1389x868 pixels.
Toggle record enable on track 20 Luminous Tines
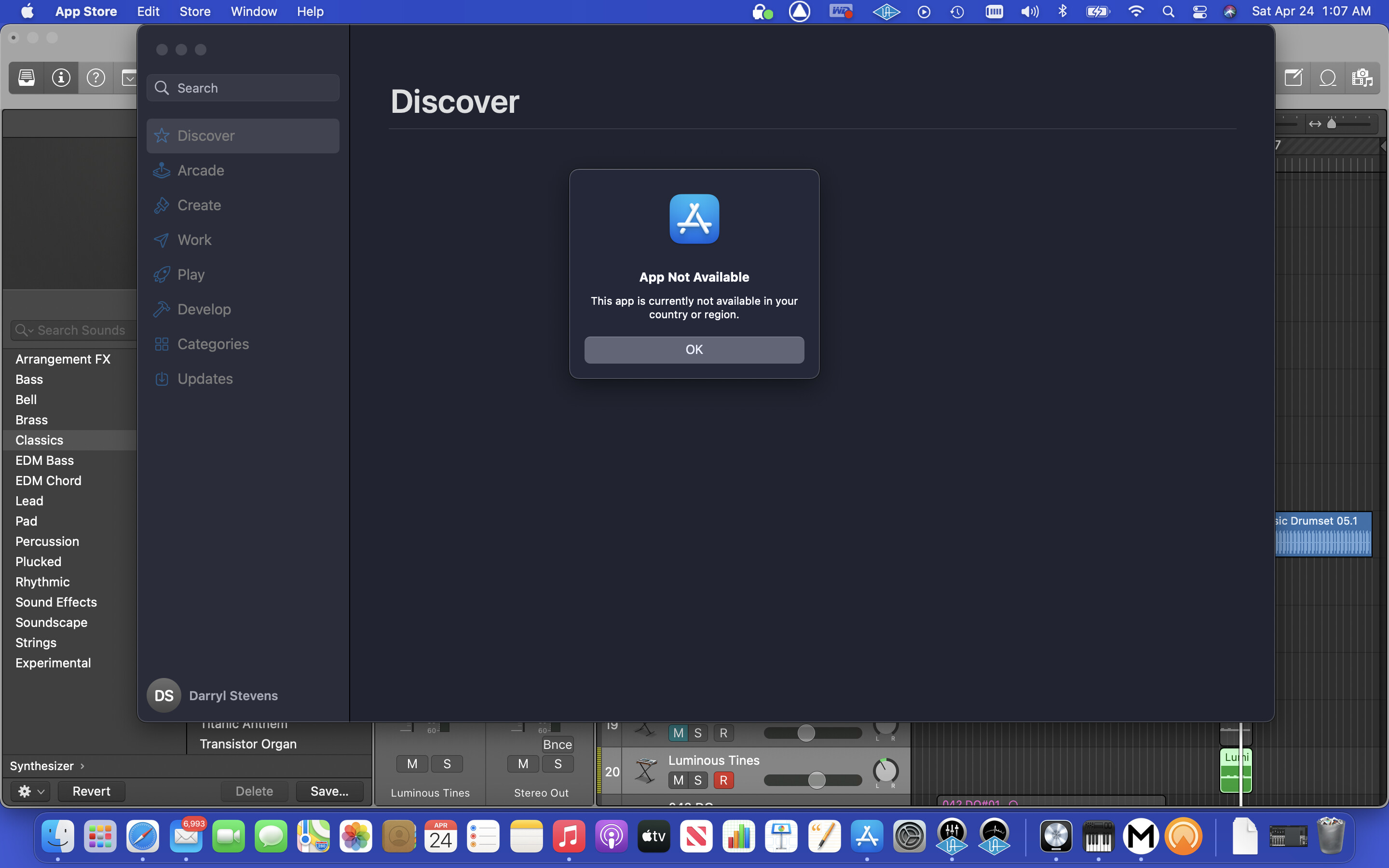point(723,780)
